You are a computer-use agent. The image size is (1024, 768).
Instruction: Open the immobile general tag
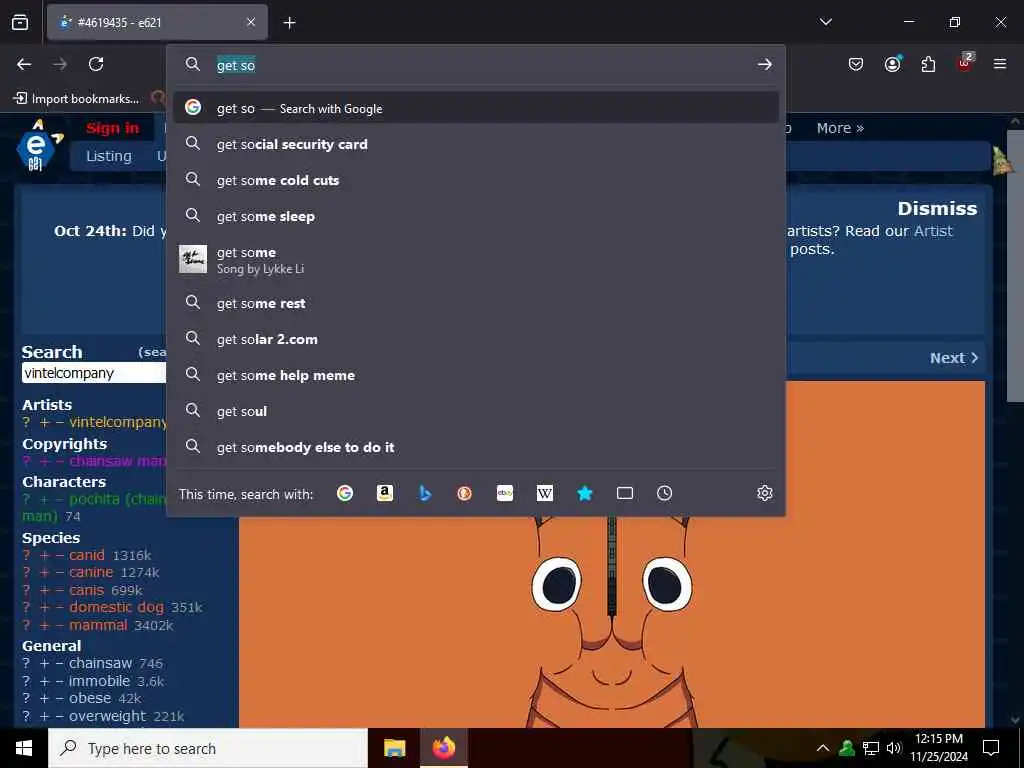pyautogui.click(x=99, y=680)
